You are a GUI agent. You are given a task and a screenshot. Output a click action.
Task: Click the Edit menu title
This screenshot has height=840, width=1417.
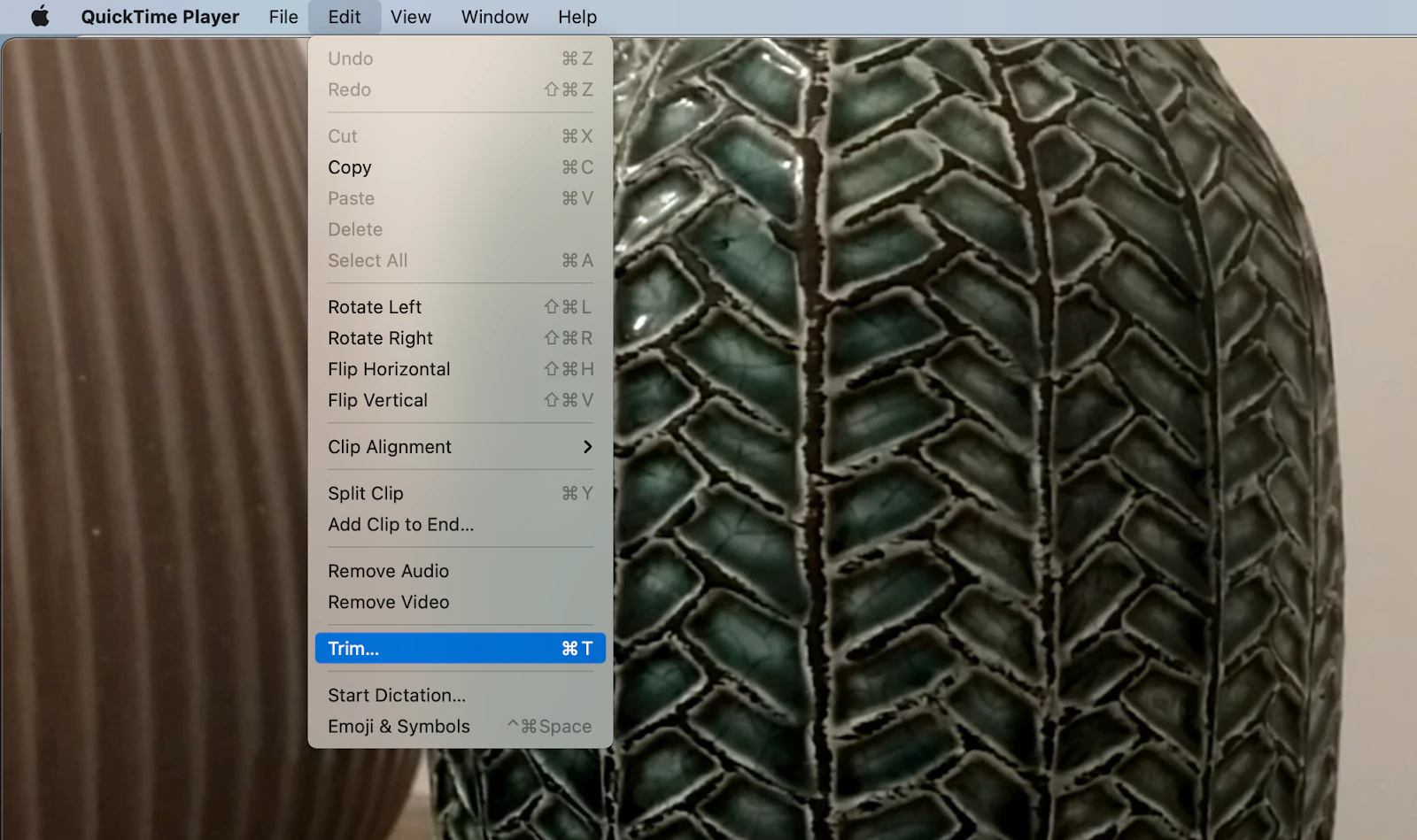(x=345, y=16)
